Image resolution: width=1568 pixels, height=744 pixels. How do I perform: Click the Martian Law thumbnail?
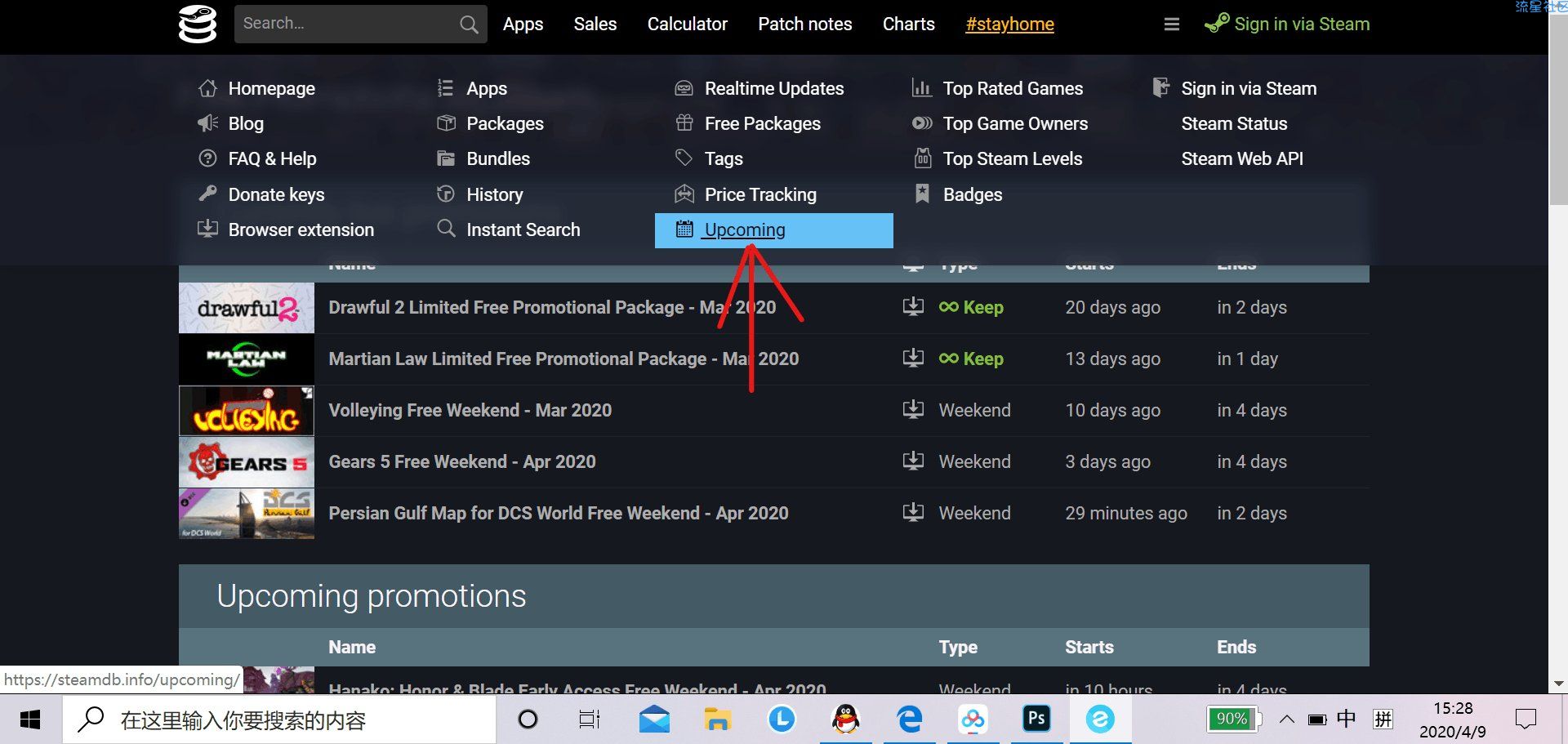[247, 359]
